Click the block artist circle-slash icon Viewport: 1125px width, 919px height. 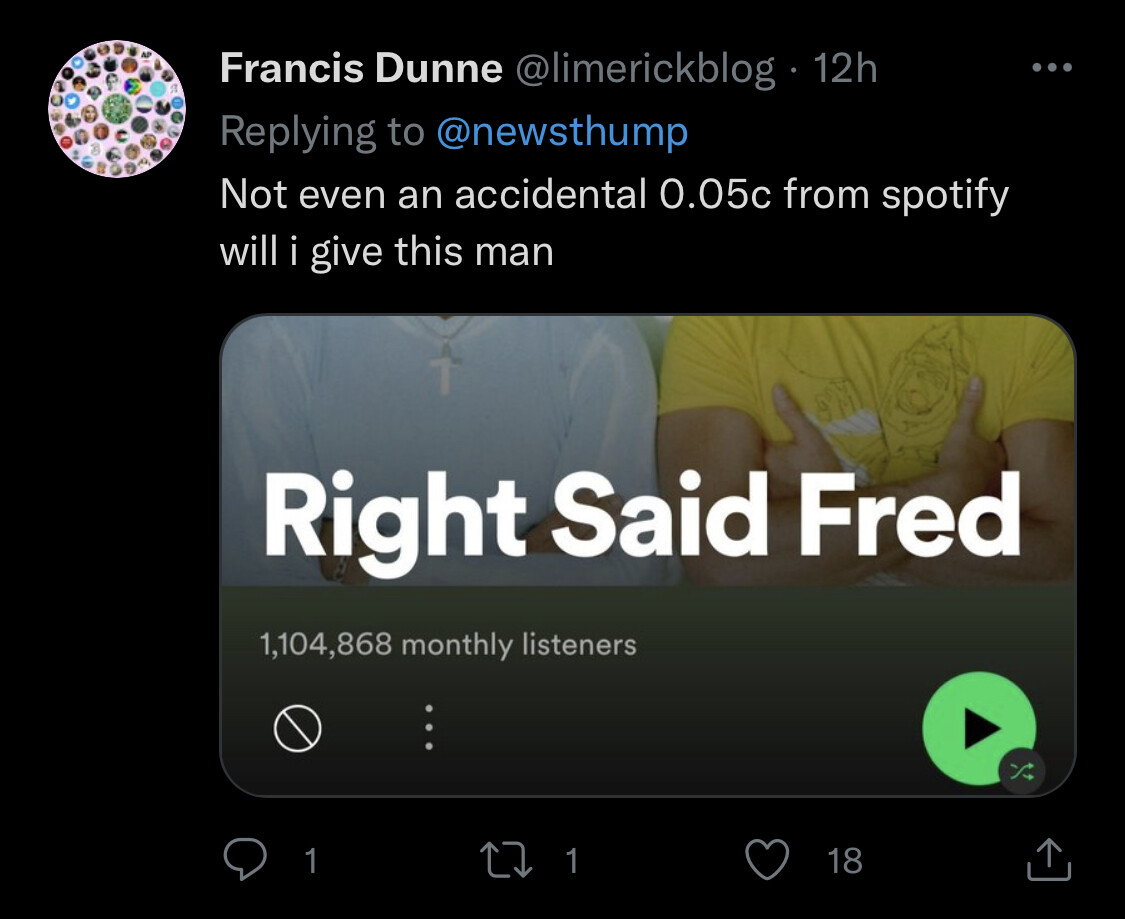297,729
